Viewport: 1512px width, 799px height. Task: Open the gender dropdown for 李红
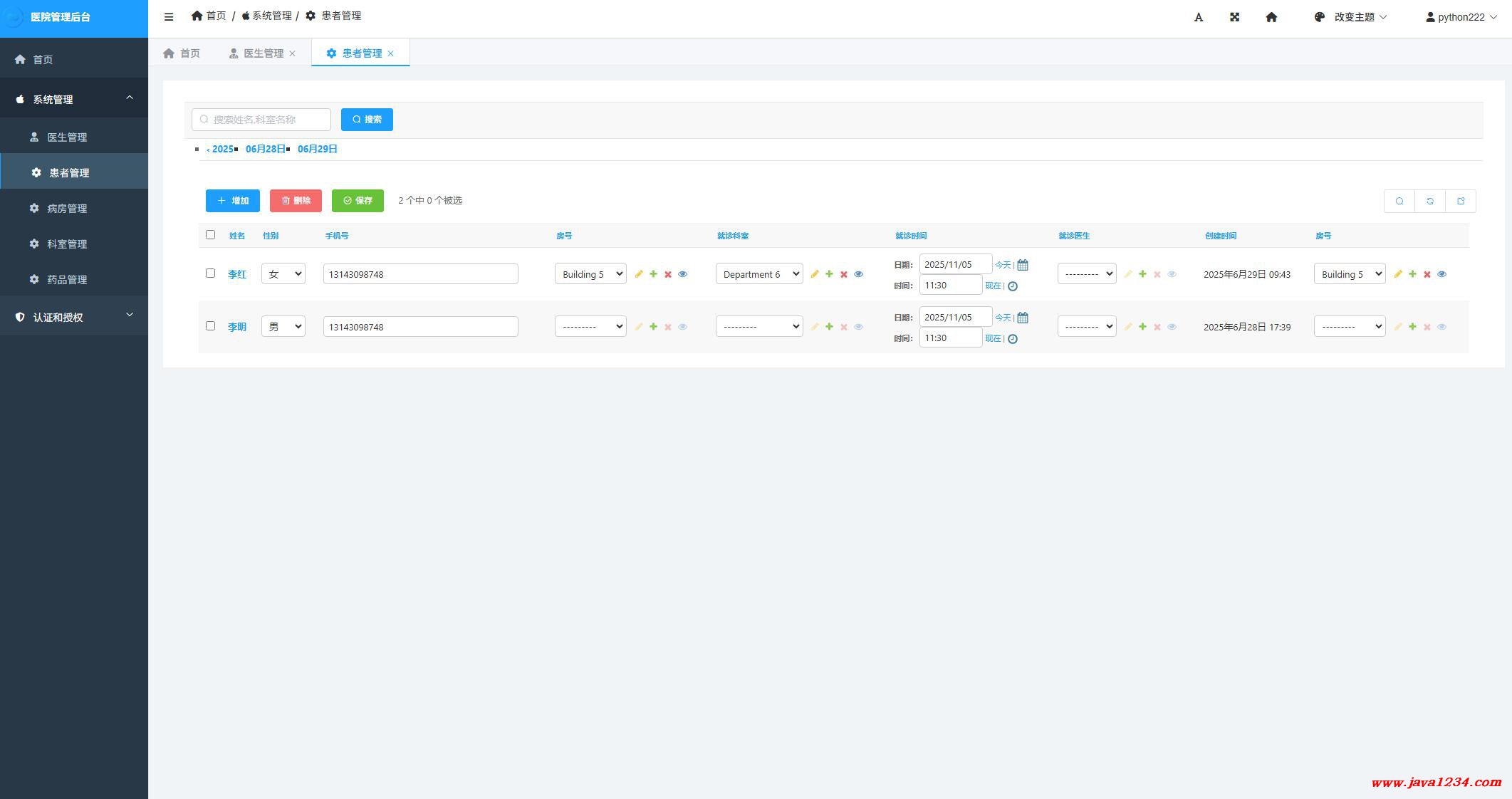coord(283,274)
